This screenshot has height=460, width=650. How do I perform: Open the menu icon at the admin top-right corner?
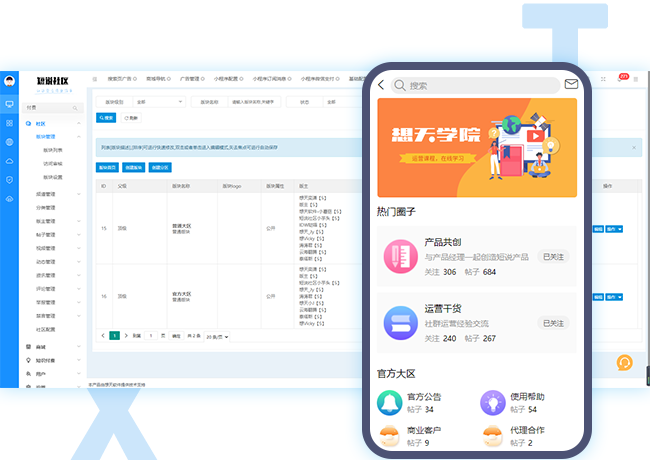(635, 79)
